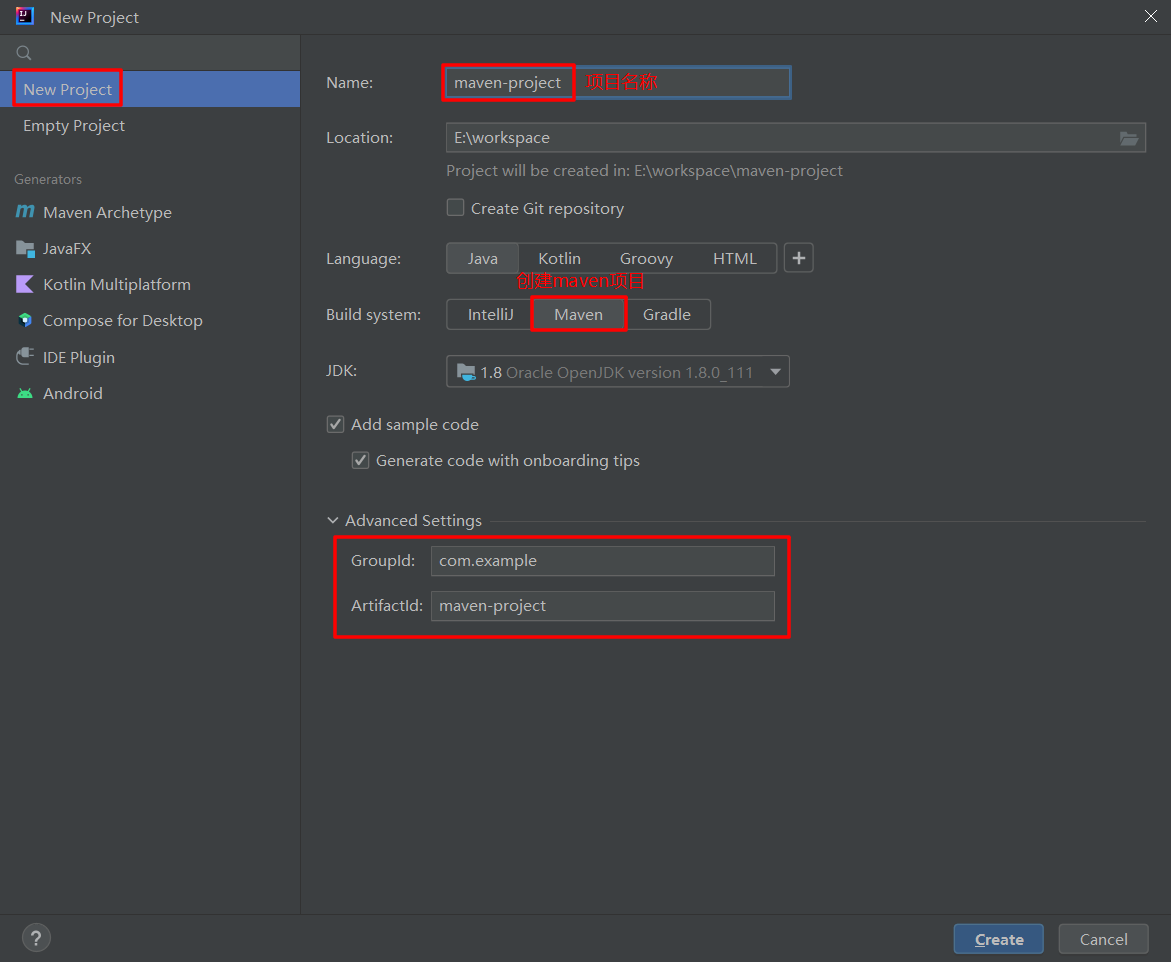Click the JavaFX folder icon
This screenshot has height=962, width=1171.
[x=25, y=249]
